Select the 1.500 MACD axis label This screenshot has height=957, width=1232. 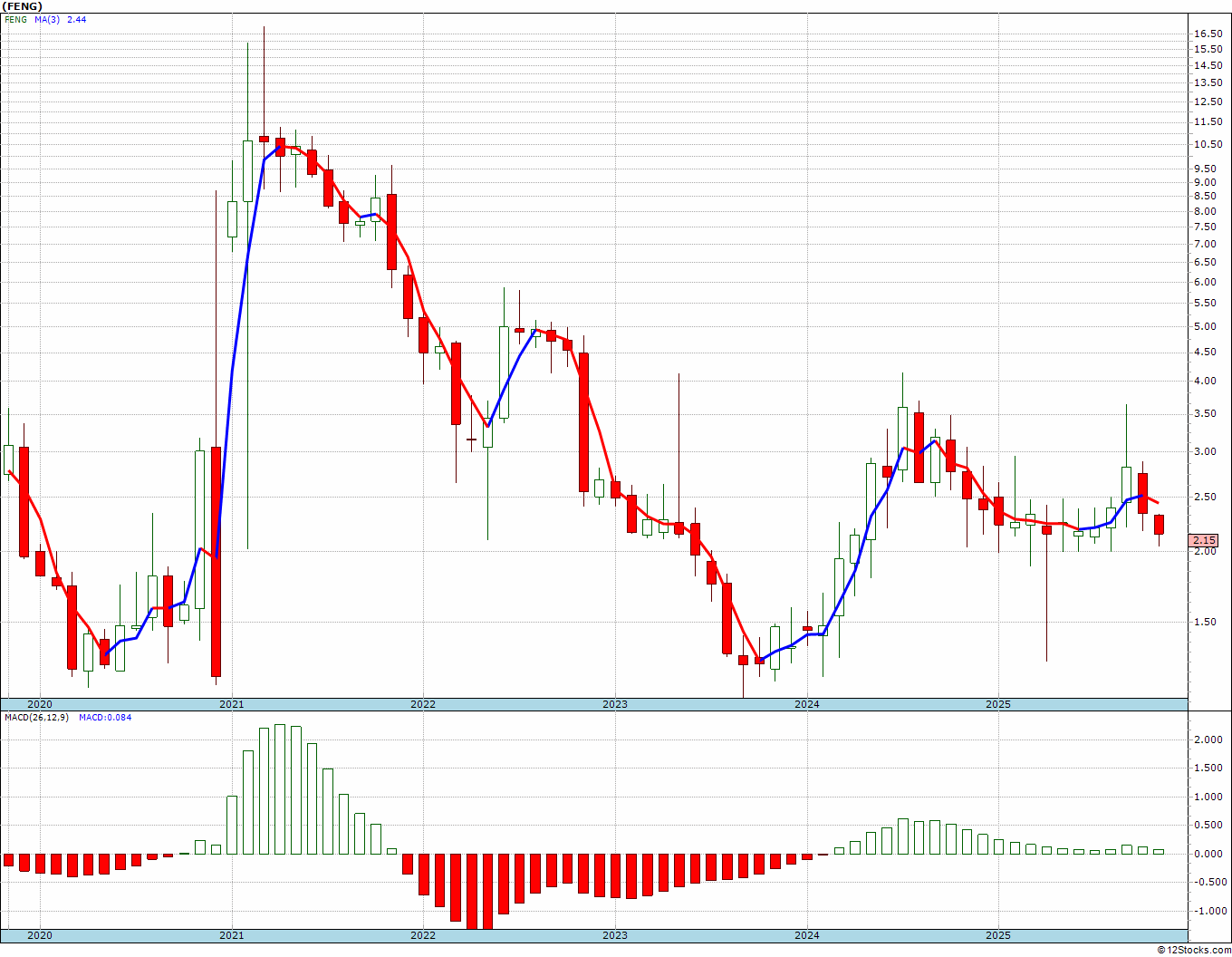point(1210,768)
